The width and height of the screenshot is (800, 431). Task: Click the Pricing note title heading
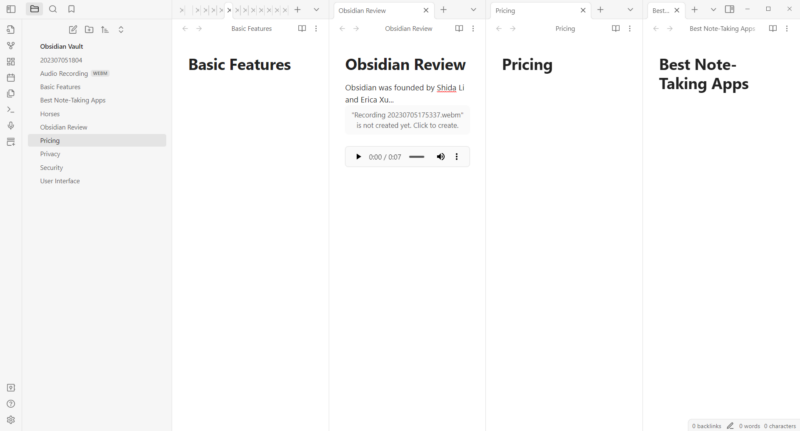pos(527,65)
